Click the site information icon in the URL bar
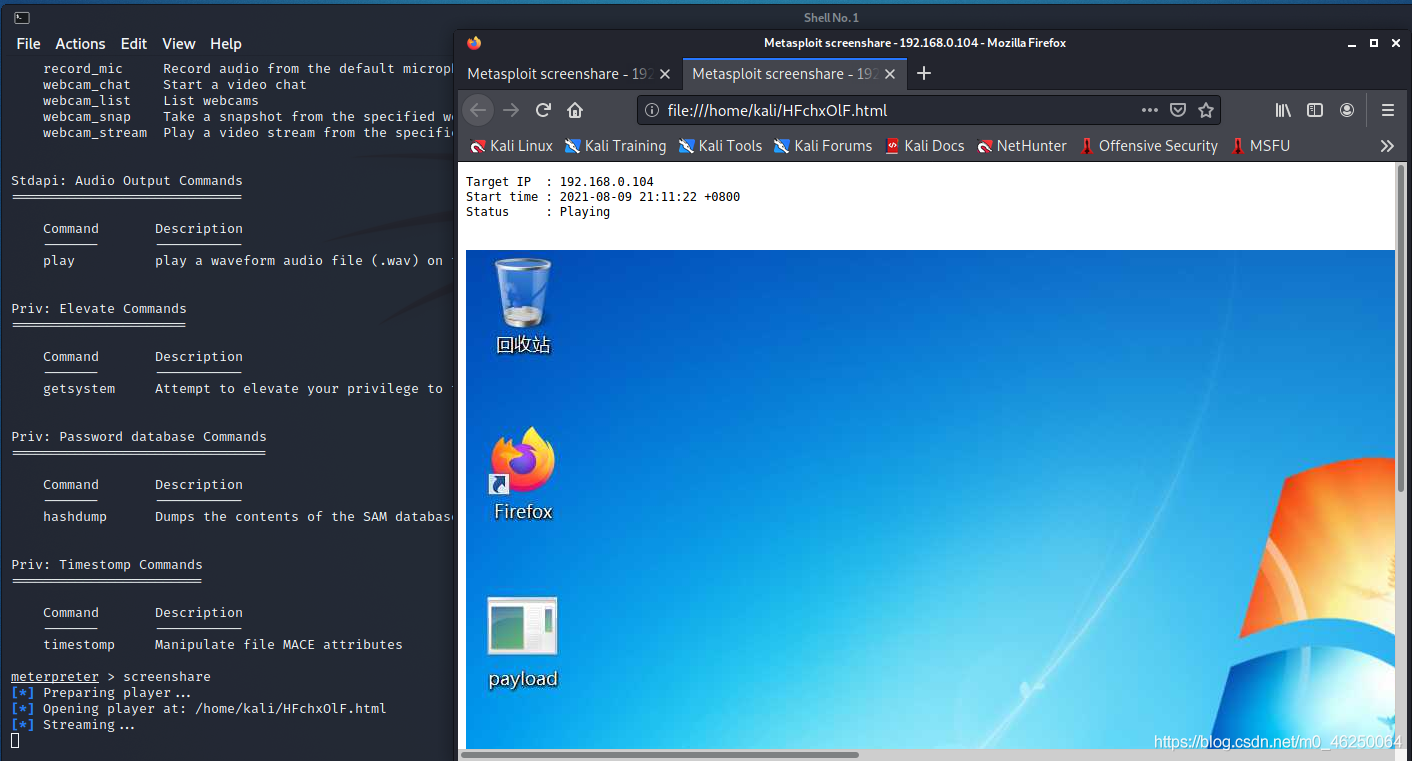Image resolution: width=1412 pixels, height=761 pixels. click(x=652, y=110)
